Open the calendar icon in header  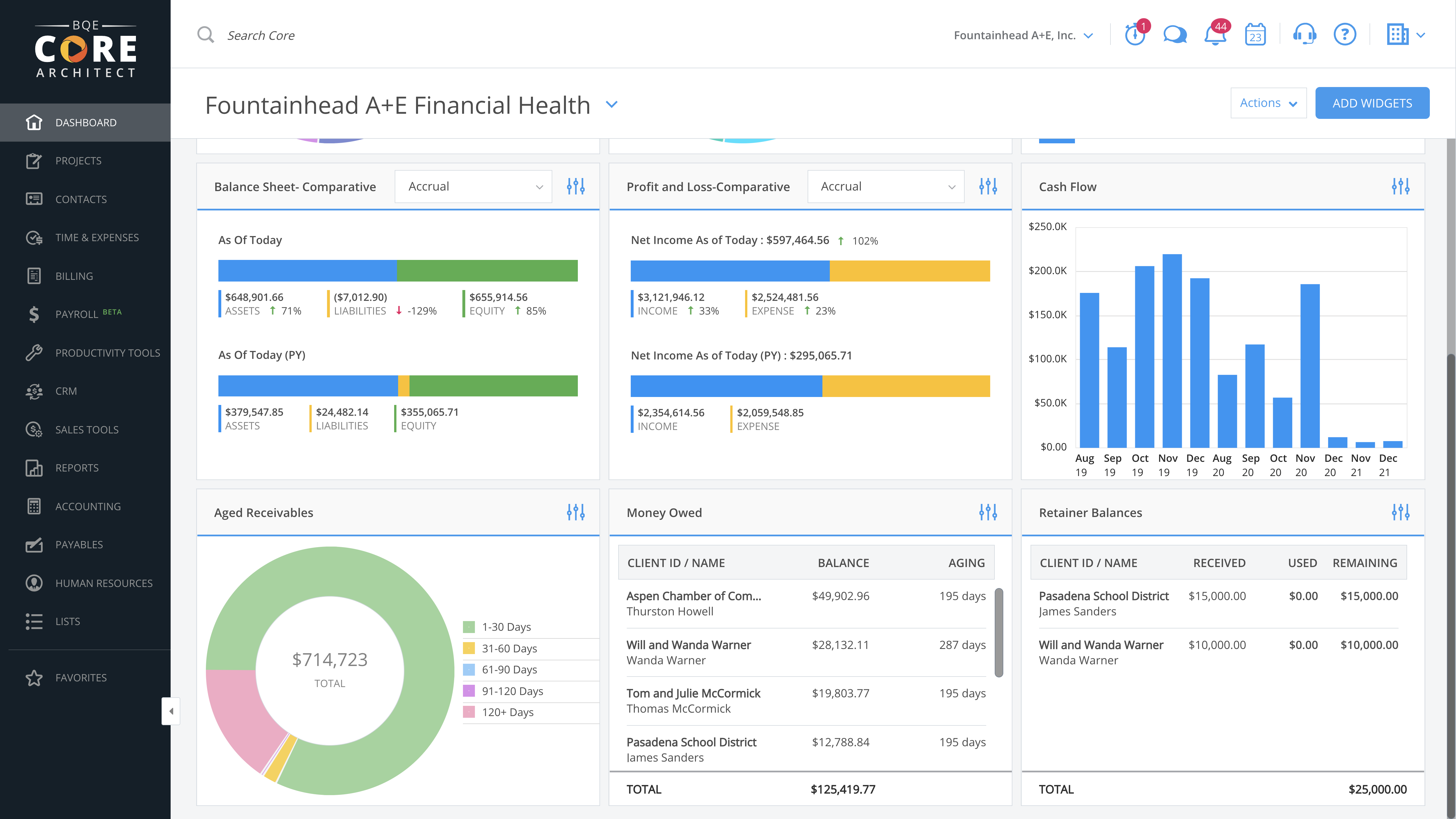(x=1255, y=34)
